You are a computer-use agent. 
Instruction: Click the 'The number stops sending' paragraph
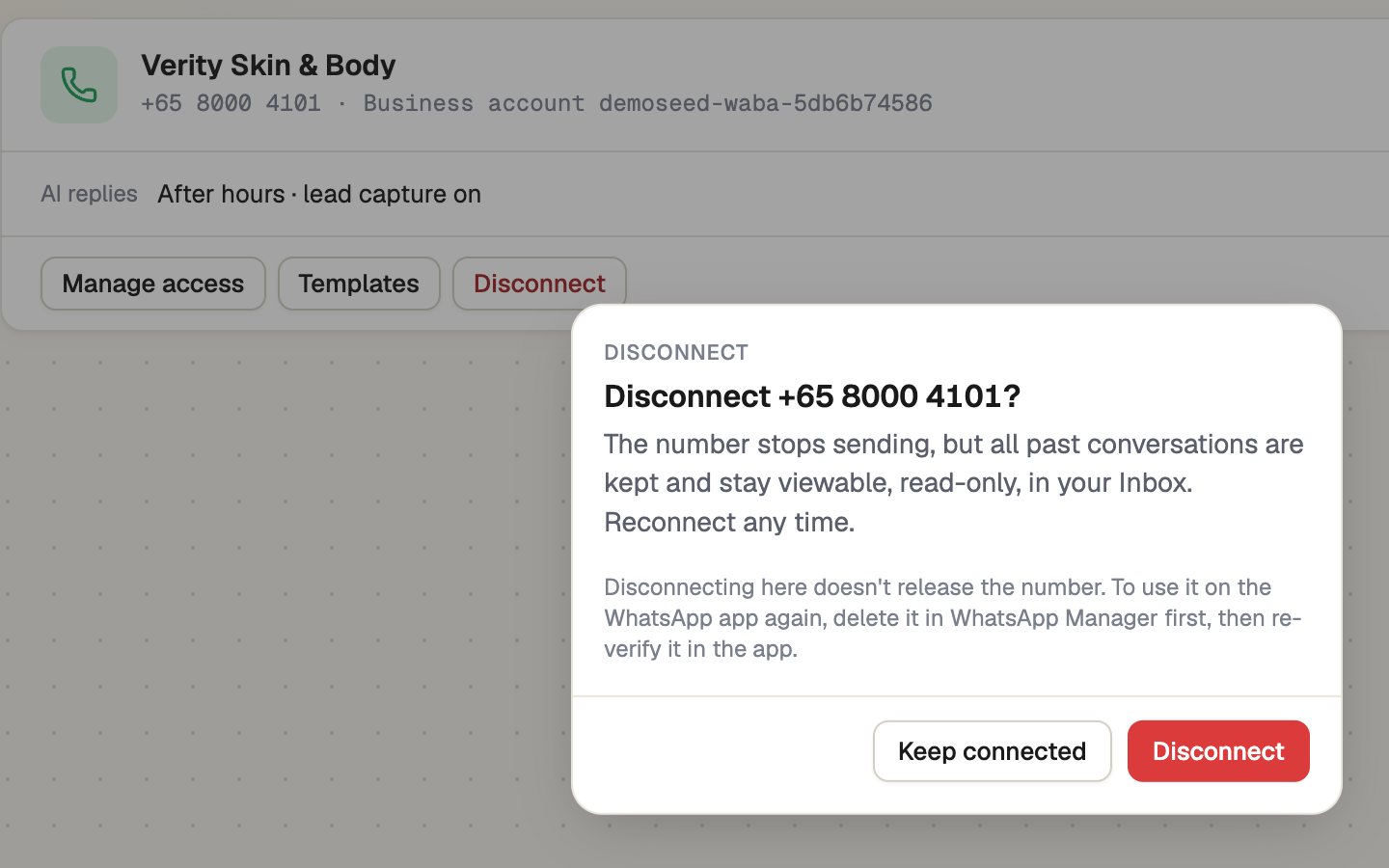(x=954, y=482)
